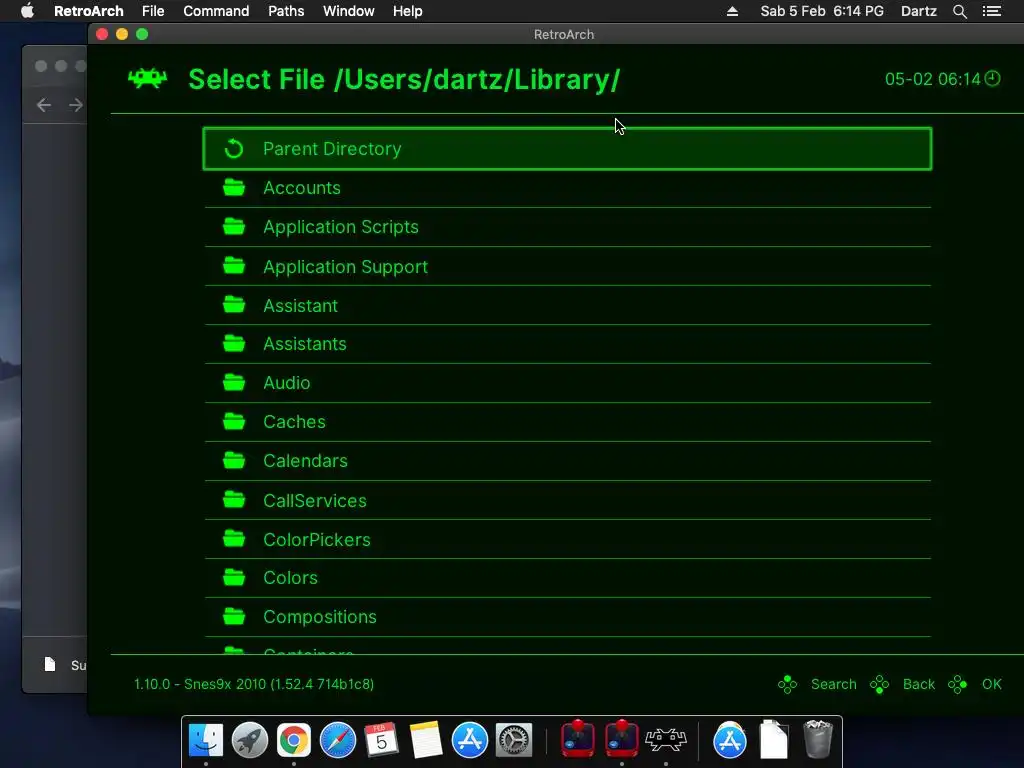Click the folder icon beside CallServices
Screen dimensions: 1024x768
[234, 500]
